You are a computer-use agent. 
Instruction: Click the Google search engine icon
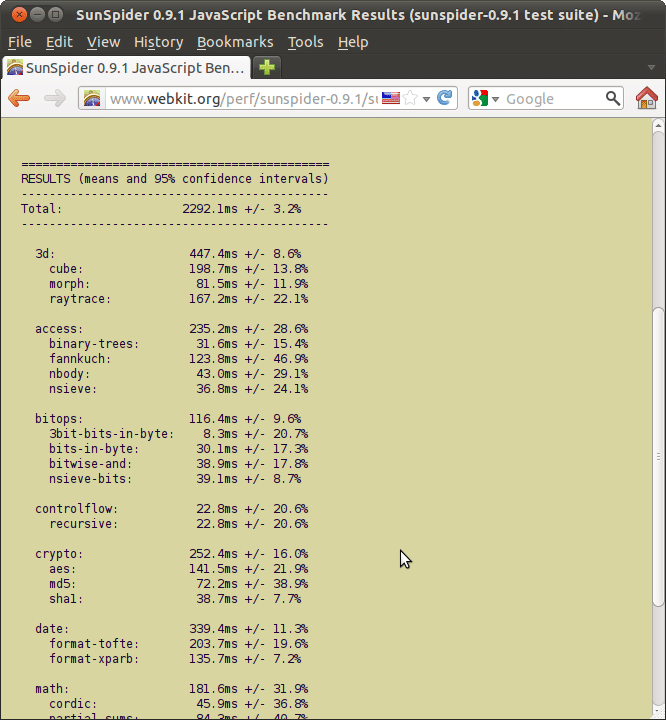[x=480, y=98]
